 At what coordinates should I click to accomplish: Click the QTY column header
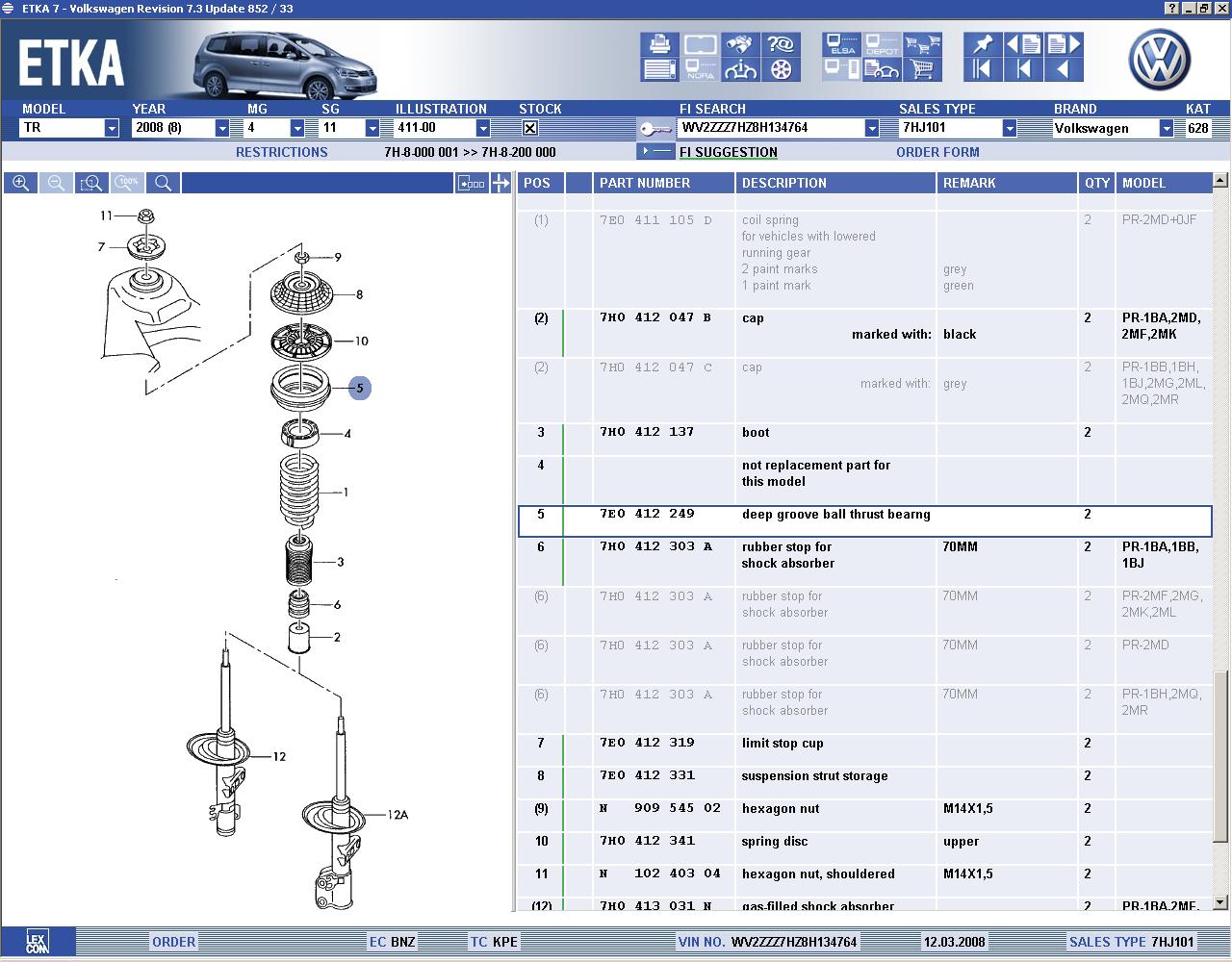[x=1097, y=183]
